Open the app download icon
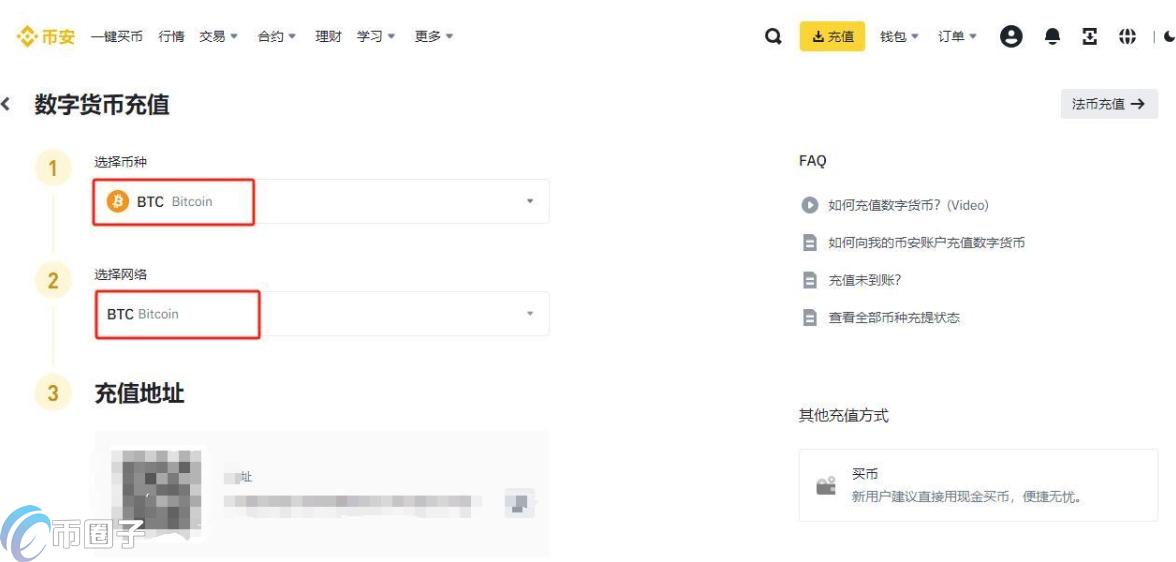This screenshot has width=1176, height=562. point(1090,36)
